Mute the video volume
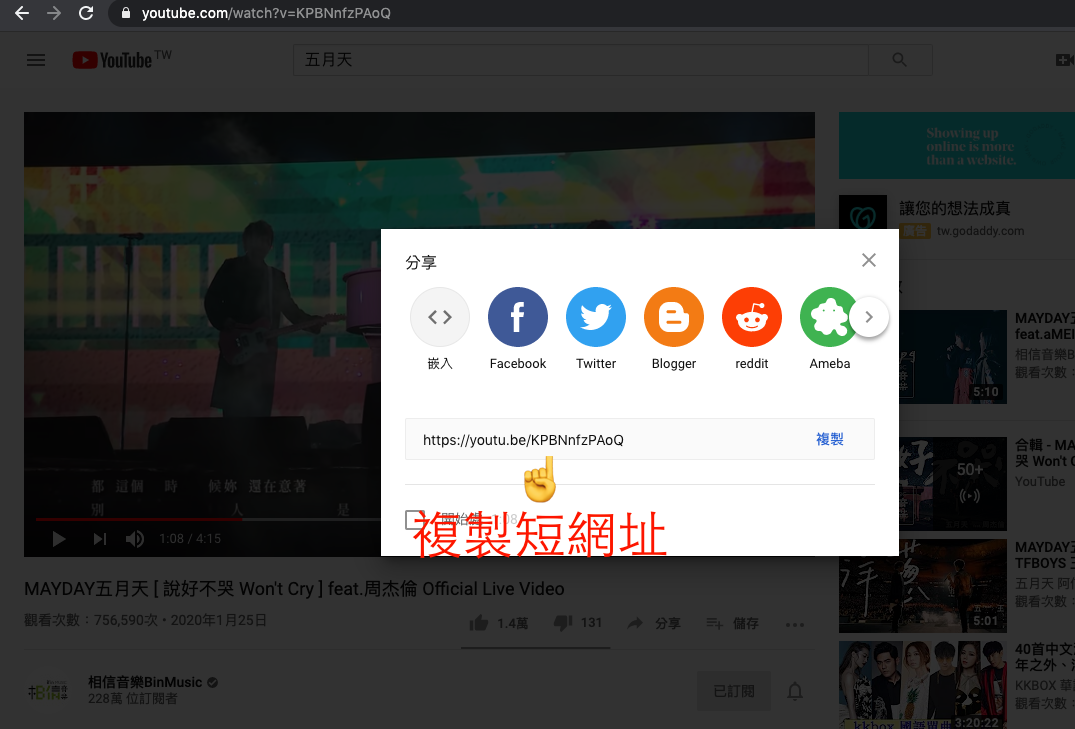This screenshot has width=1075, height=729. click(134, 539)
